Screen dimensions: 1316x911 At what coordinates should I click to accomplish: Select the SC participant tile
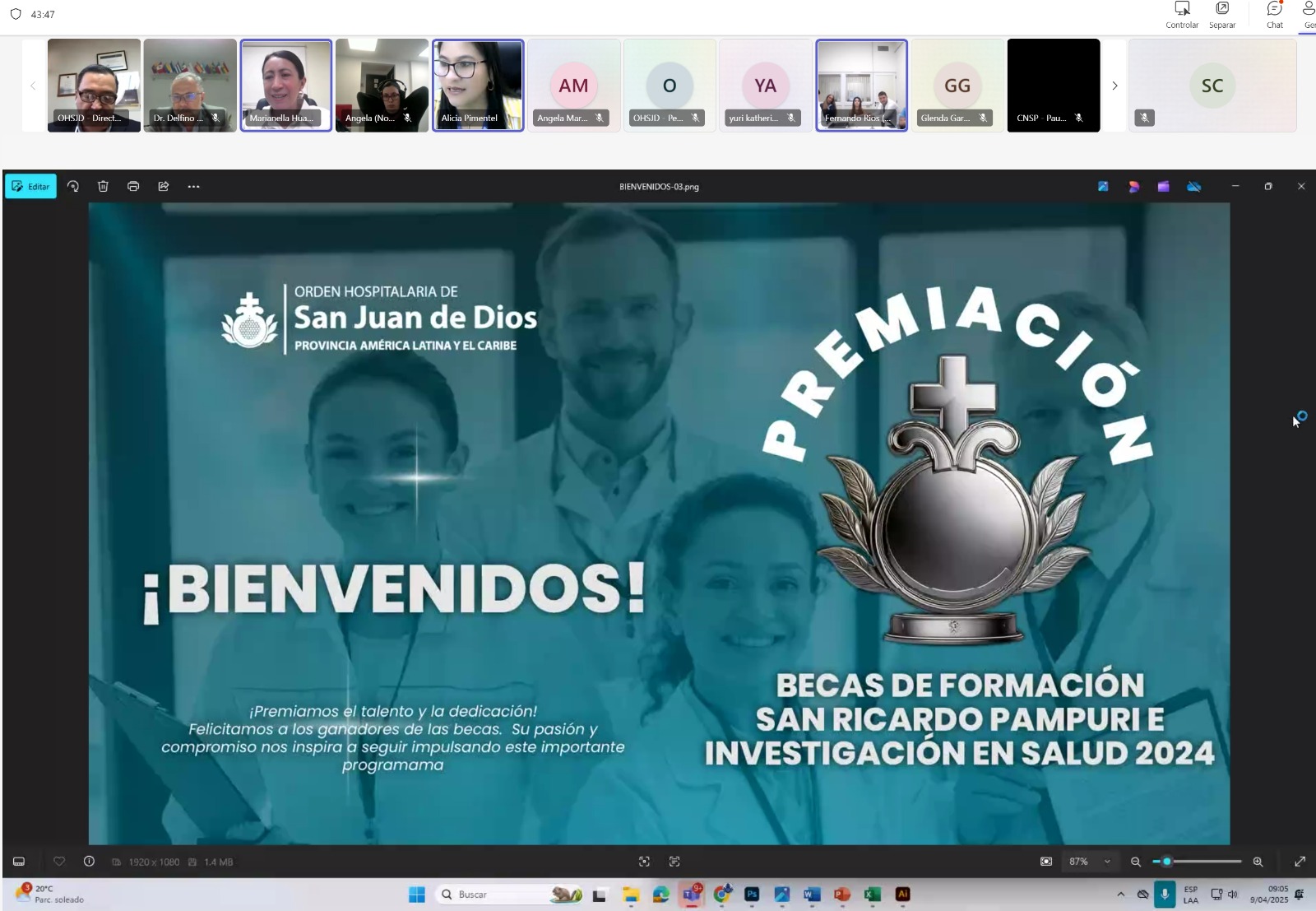[x=1212, y=86]
